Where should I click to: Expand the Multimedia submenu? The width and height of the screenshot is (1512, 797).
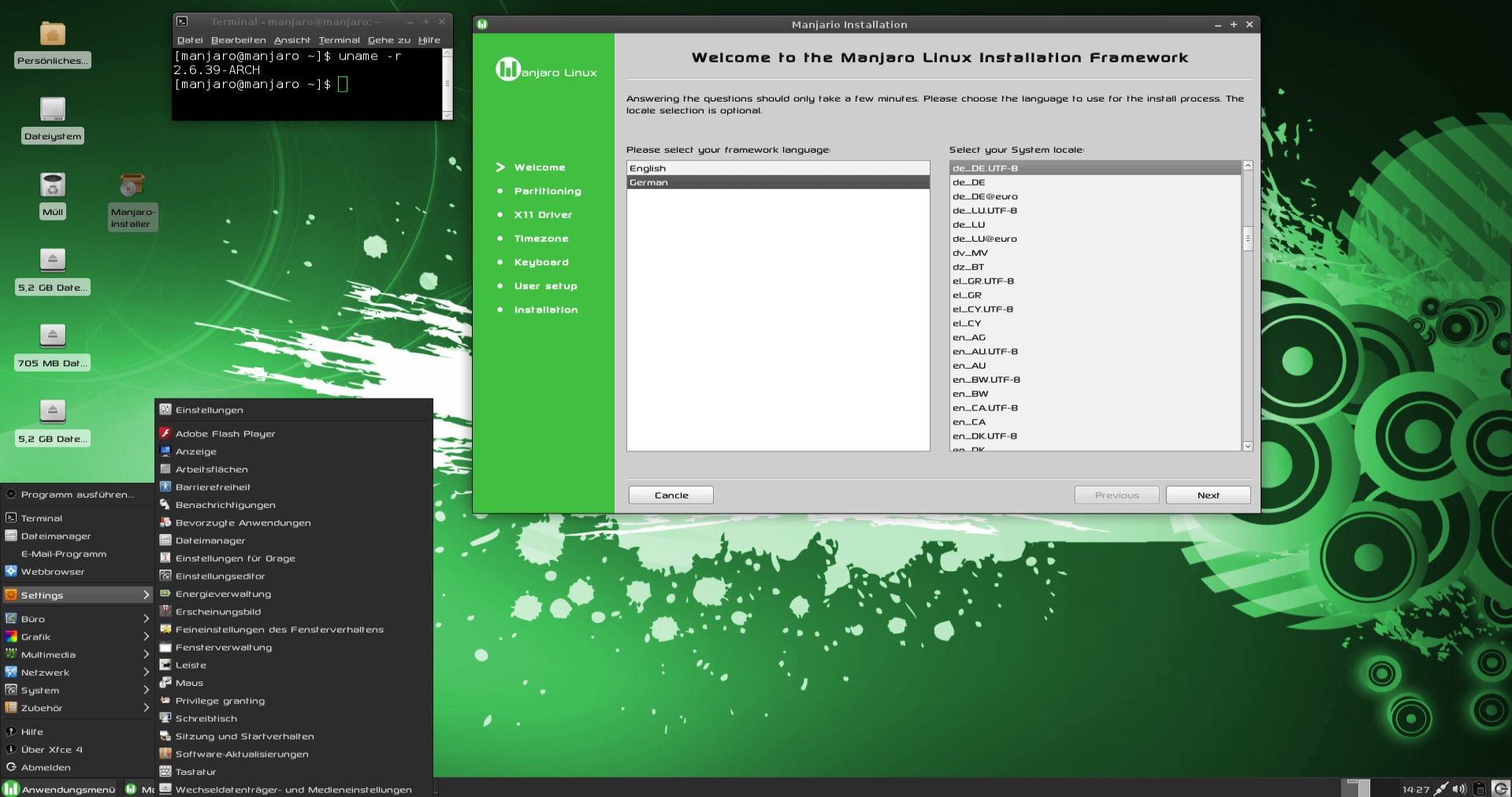click(76, 654)
